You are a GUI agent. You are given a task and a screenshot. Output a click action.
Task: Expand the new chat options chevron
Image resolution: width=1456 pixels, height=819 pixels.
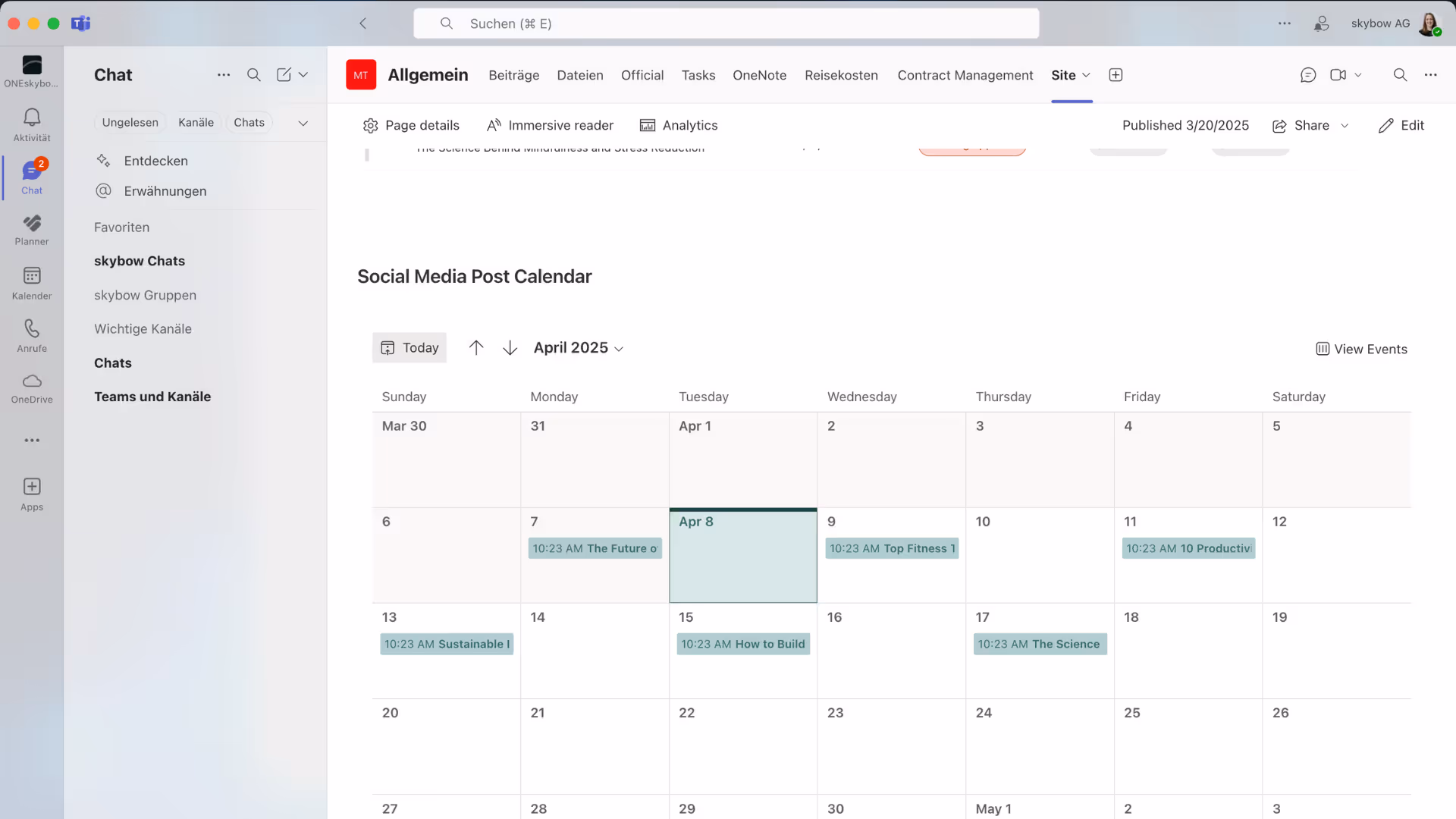[303, 74]
